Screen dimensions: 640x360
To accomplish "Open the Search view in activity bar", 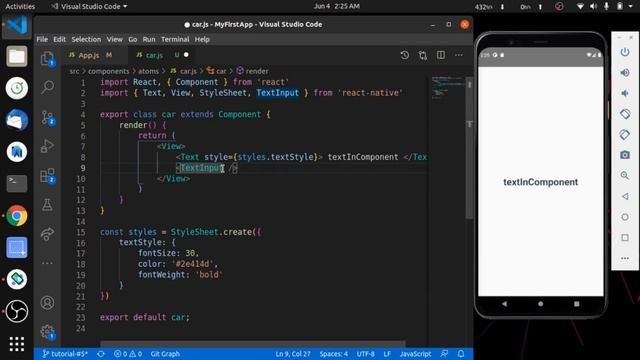I will [47, 87].
